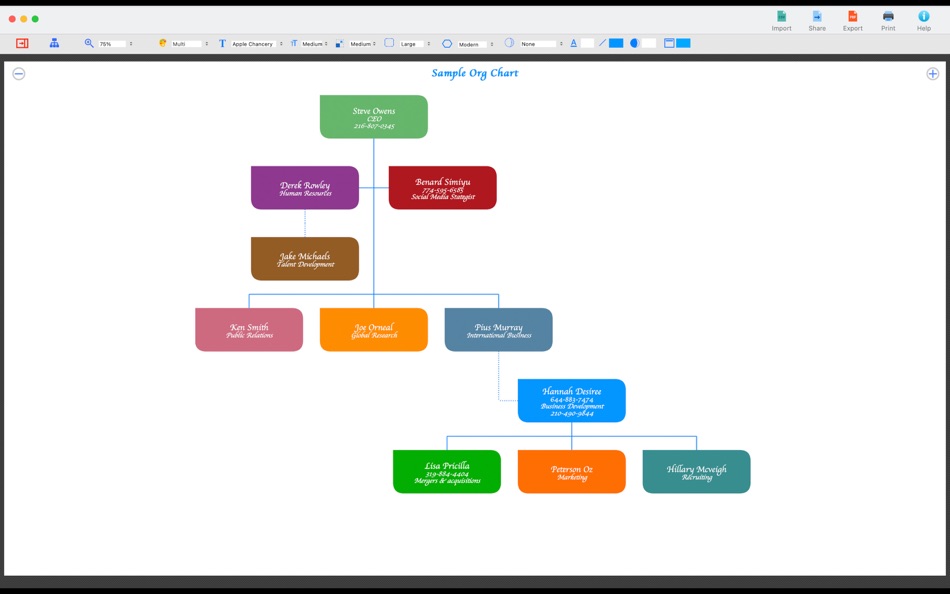Viewport: 950px width, 594px height.
Task: Click the plus circle icon at top right
Action: [932, 74]
